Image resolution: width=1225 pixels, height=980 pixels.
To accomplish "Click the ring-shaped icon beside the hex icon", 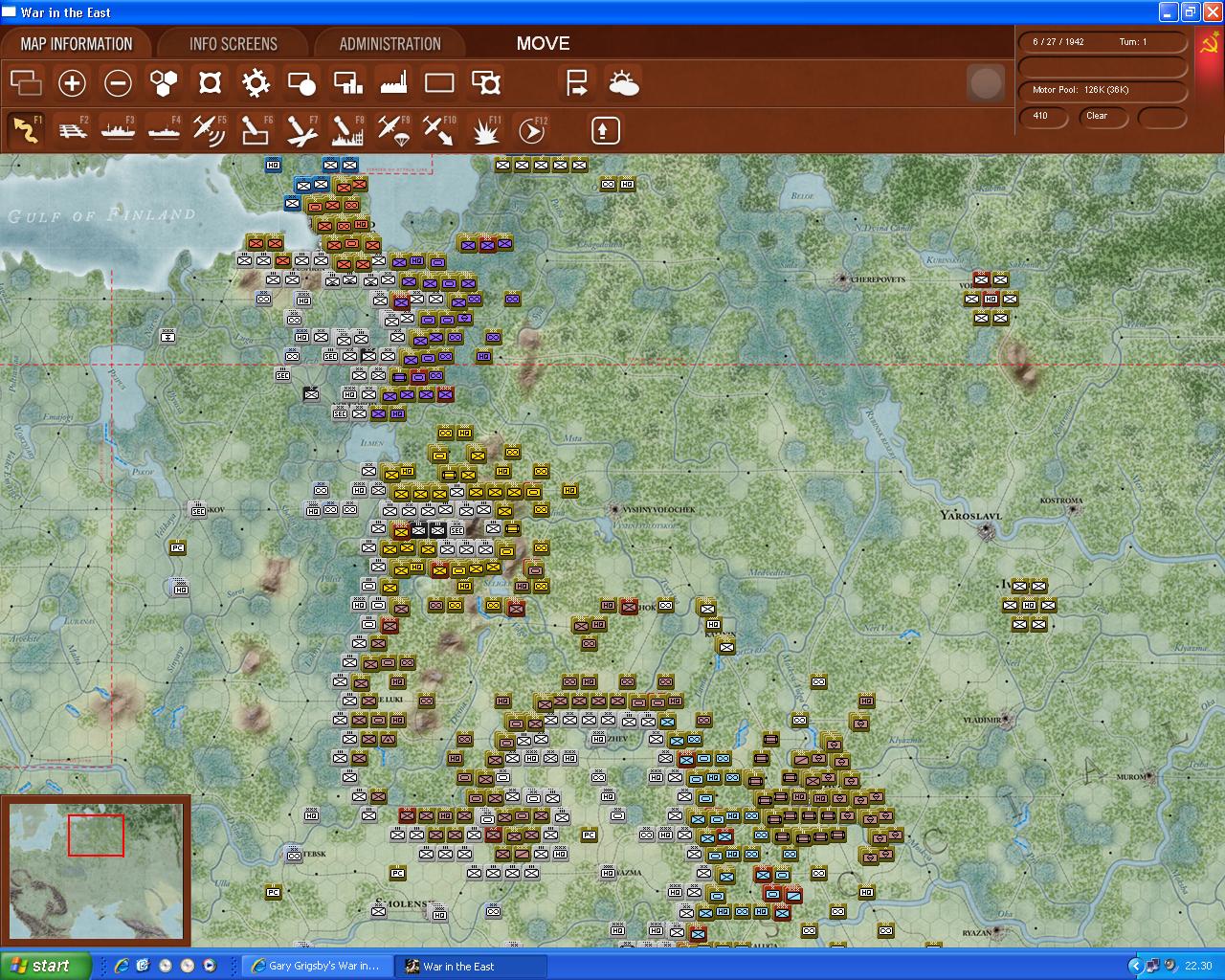I will (x=210, y=83).
